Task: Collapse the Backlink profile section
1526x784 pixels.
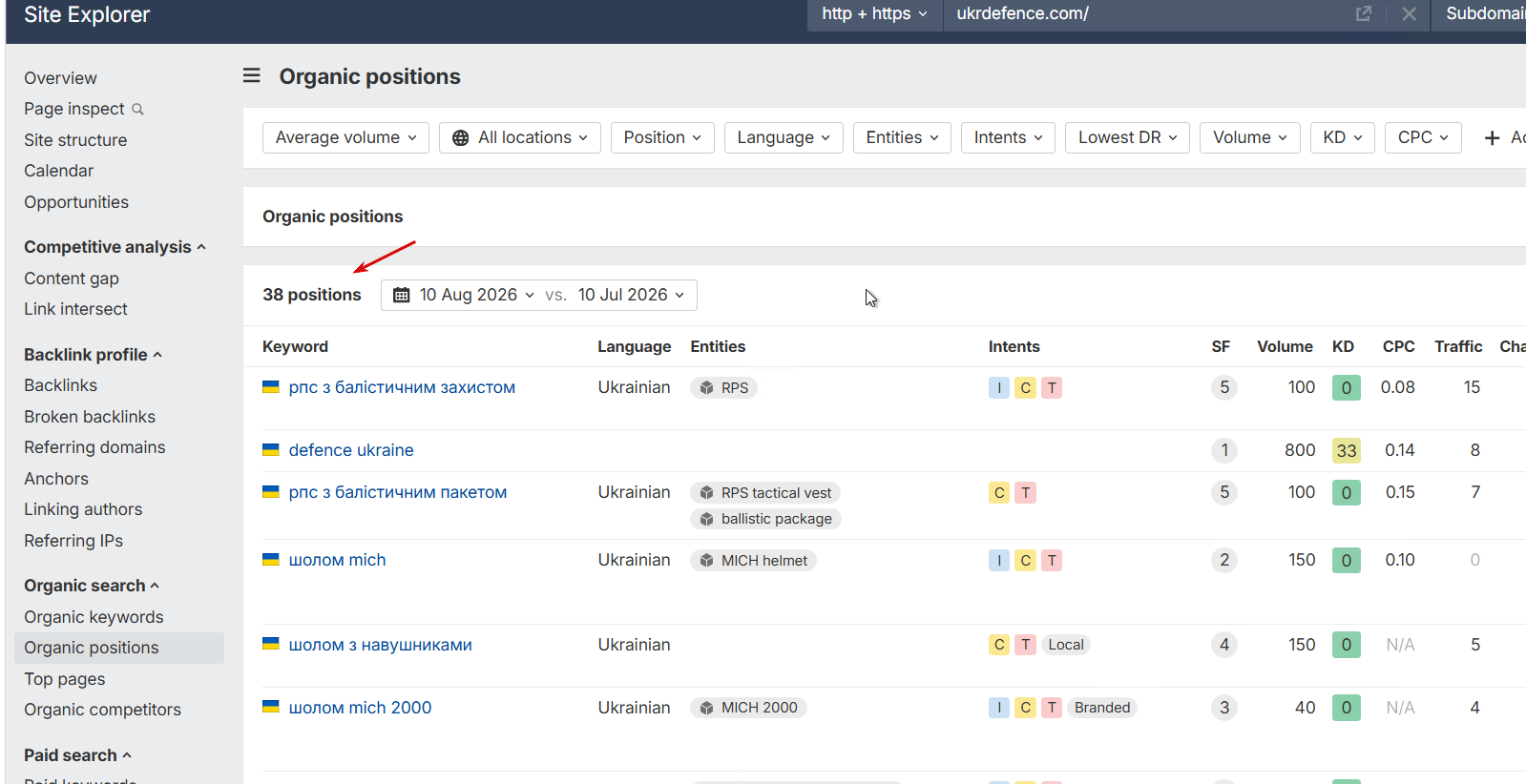Action: [x=93, y=355]
